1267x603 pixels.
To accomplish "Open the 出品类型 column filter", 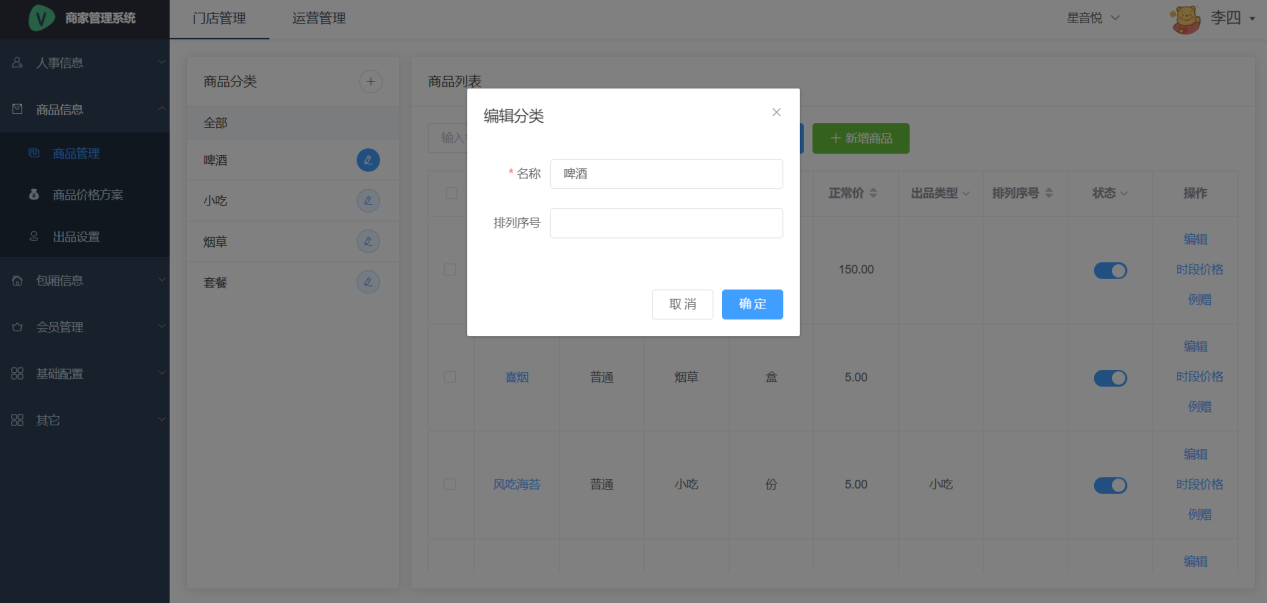I will click(x=964, y=194).
